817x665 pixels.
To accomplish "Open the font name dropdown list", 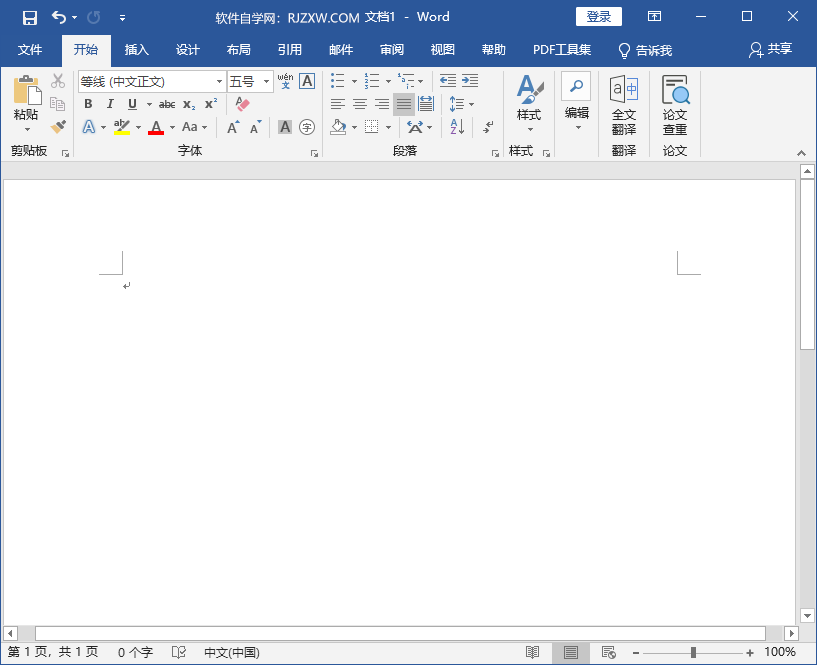I will (218, 81).
